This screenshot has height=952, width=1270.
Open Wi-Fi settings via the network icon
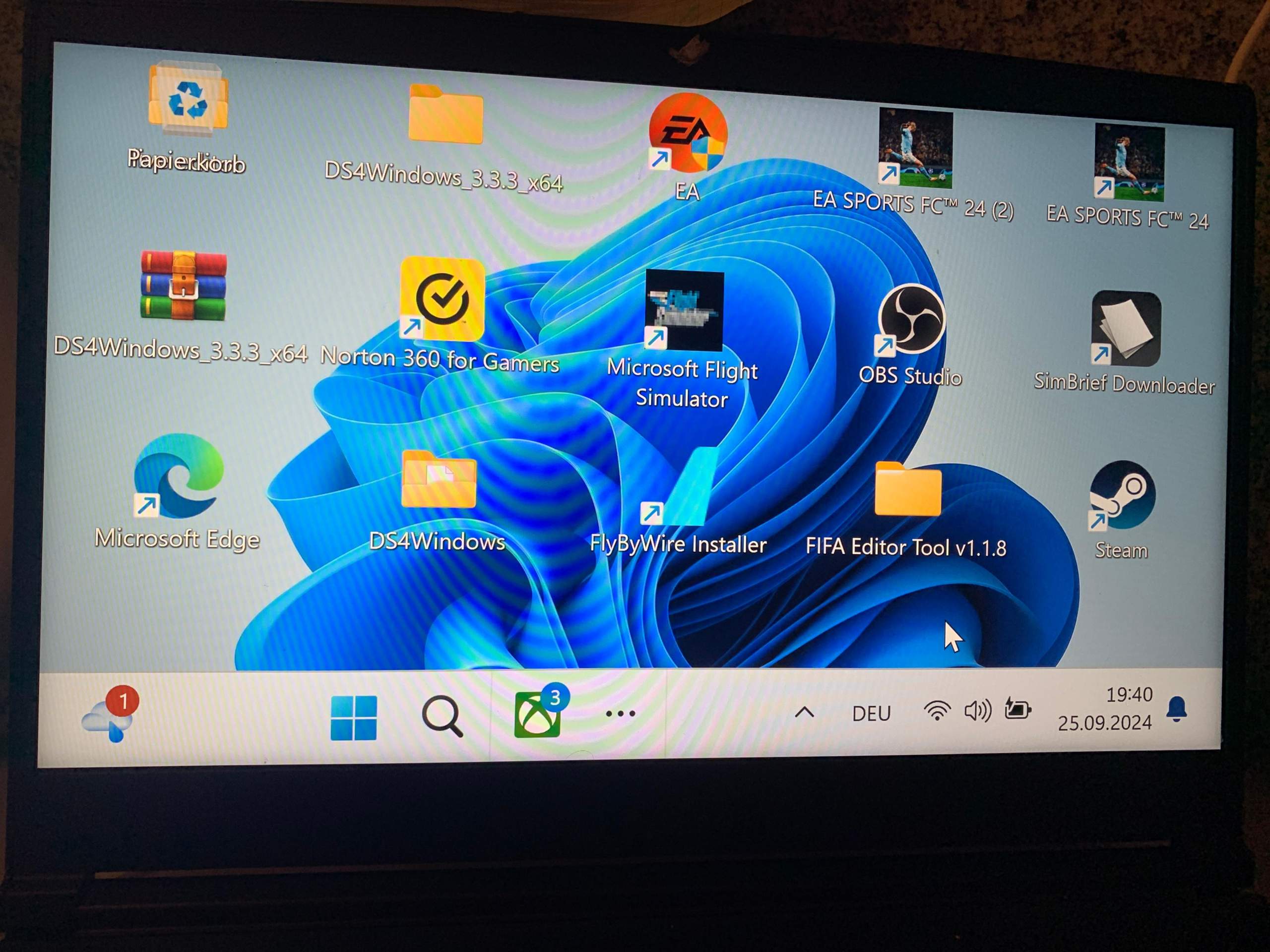937,711
